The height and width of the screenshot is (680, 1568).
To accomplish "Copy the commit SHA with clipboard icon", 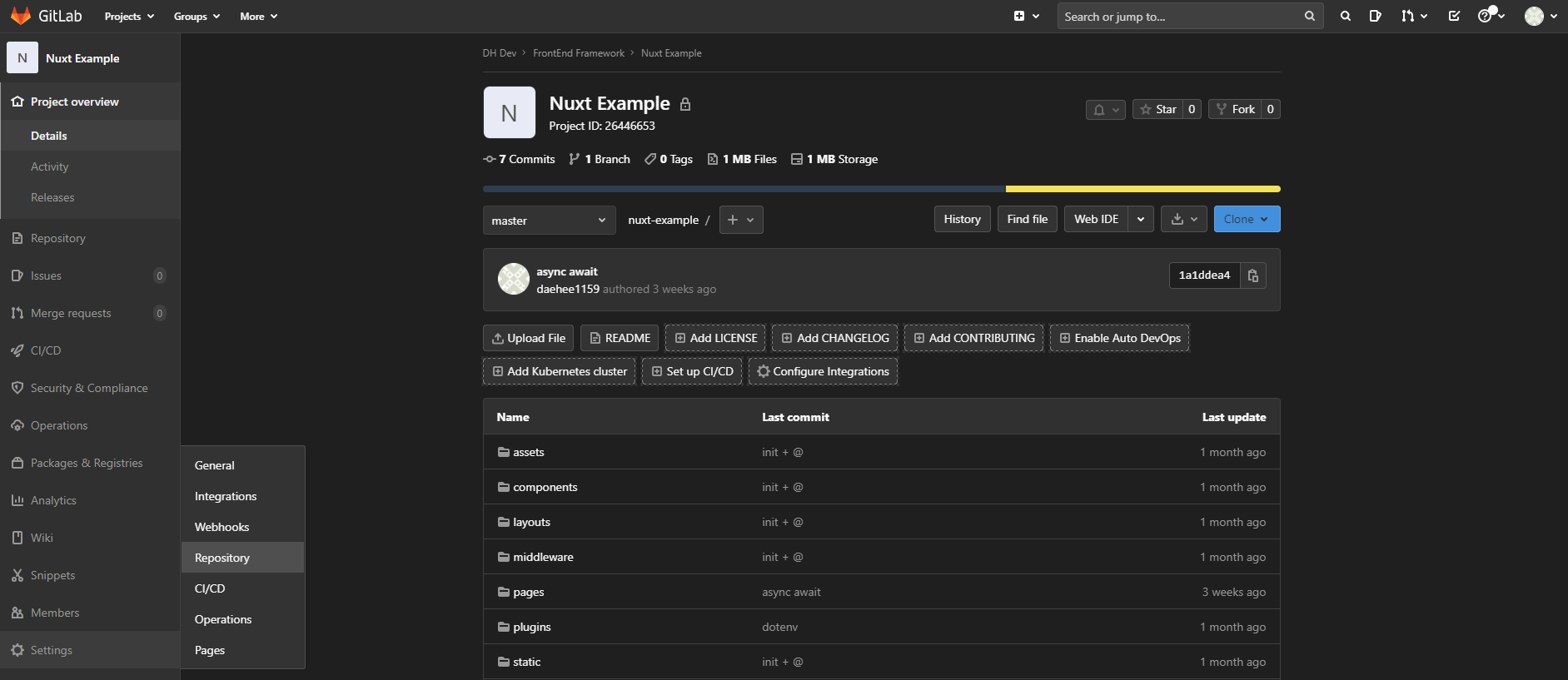I will point(1253,275).
